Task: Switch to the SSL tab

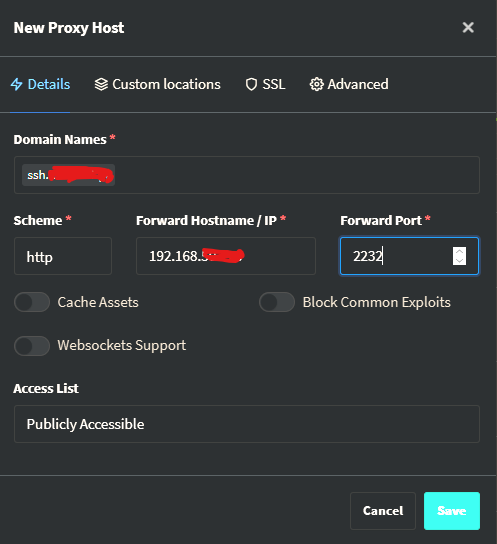Action: pyautogui.click(x=265, y=84)
